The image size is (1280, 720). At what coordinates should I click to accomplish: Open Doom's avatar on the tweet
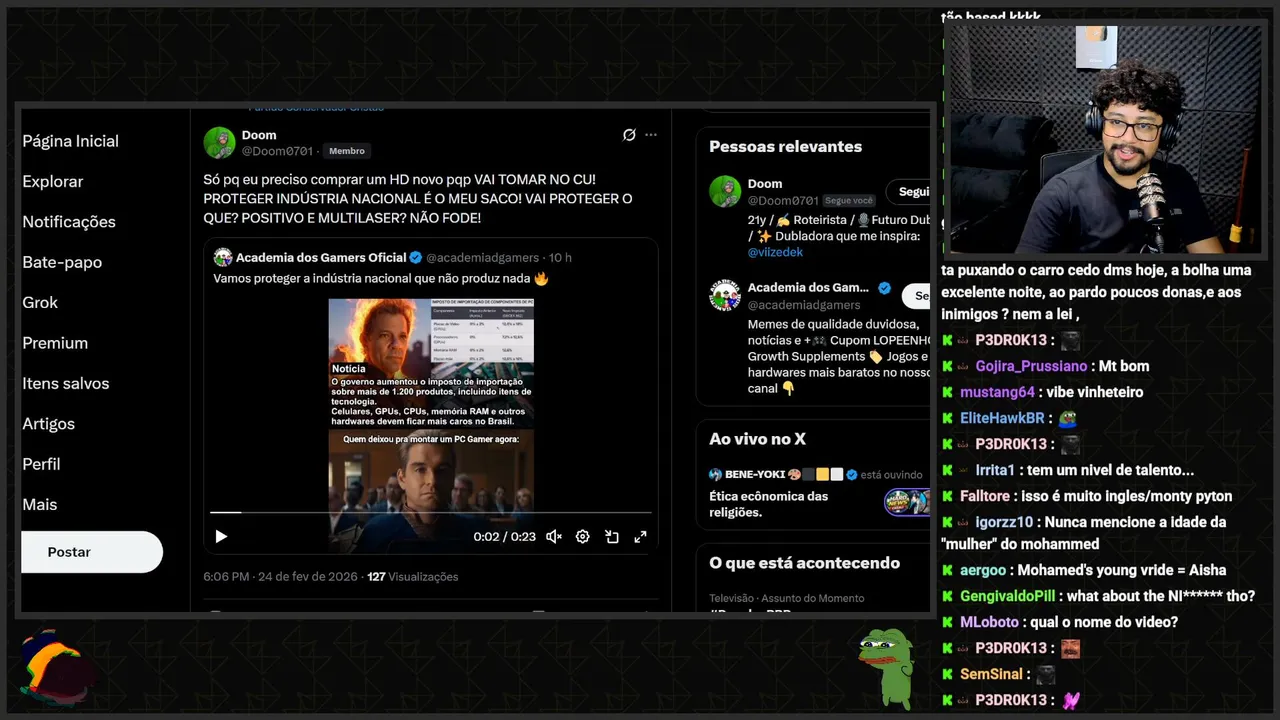point(219,143)
